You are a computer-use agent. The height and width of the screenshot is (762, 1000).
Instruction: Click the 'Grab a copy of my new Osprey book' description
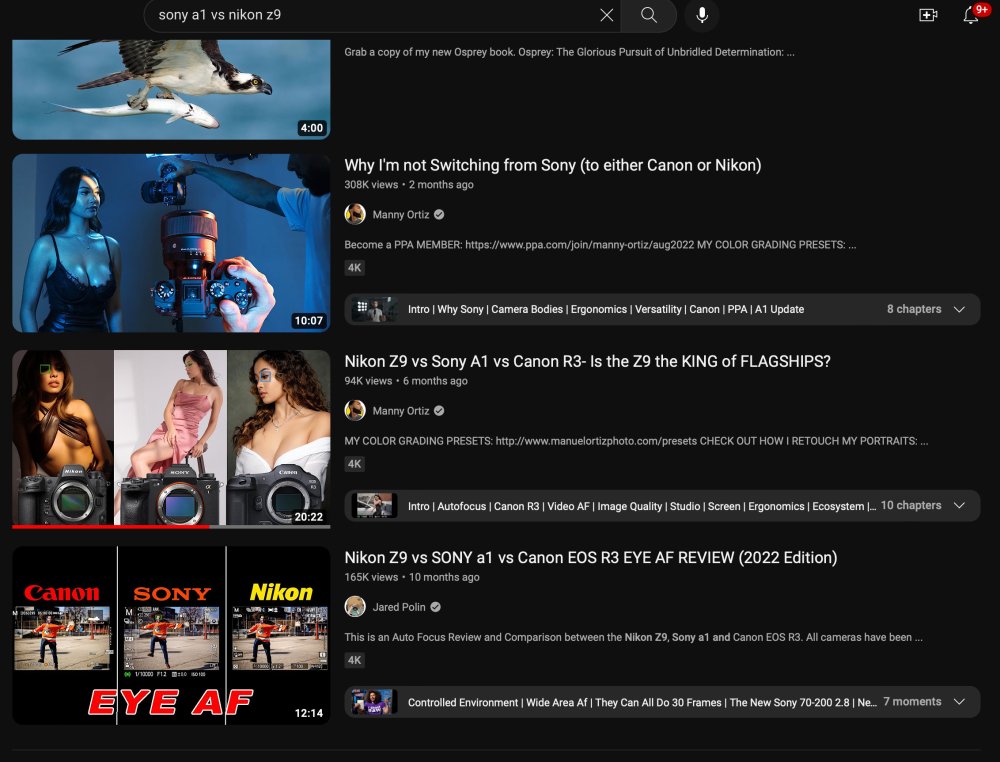(x=569, y=52)
